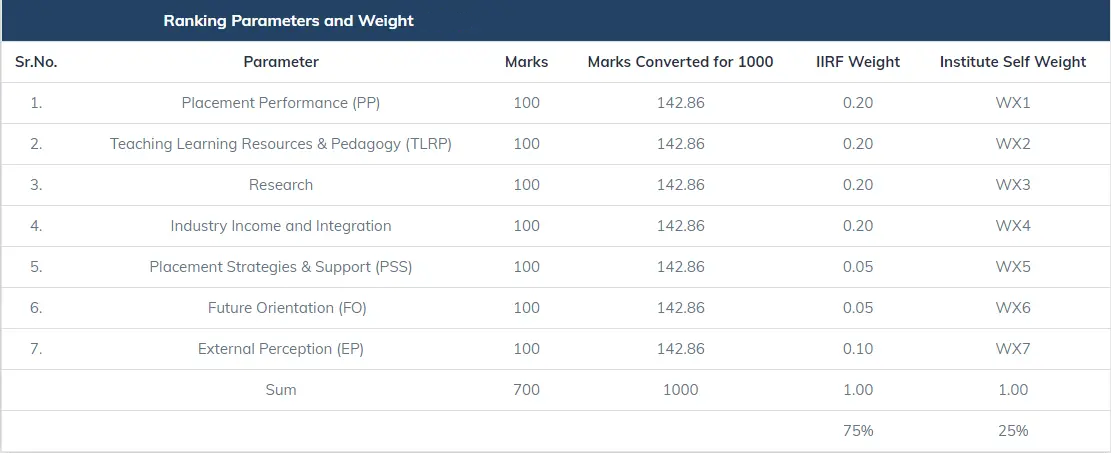Select the Sr.No. column header
The width and height of the screenshot is (1111, 453).
point(36,62)
